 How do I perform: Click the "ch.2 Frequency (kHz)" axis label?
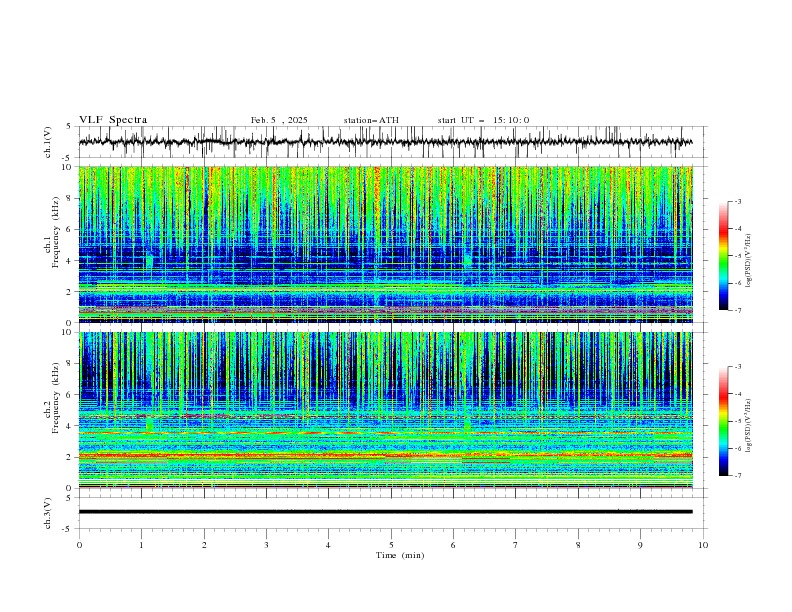coord(52,397)
